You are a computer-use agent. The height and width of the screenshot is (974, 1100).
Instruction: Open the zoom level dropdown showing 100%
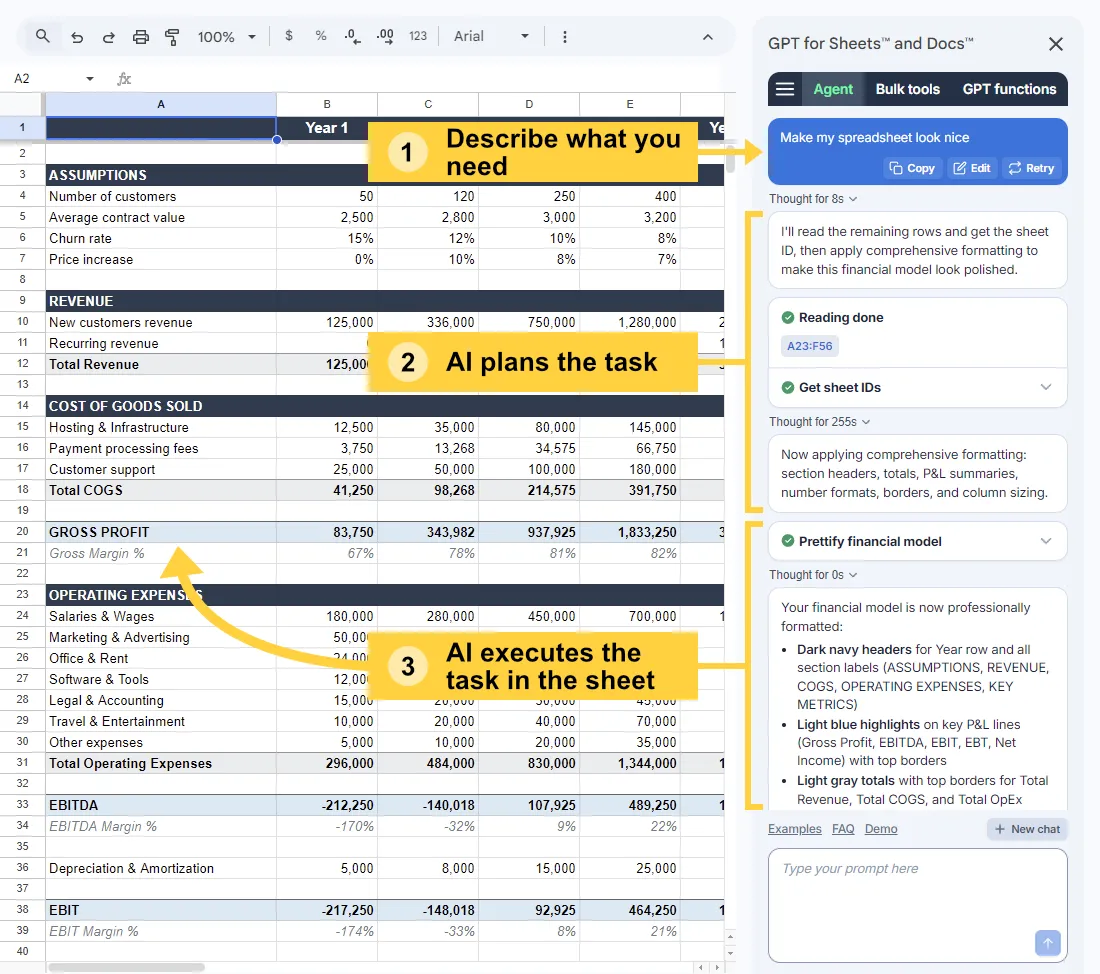click(x=226, y=36)
